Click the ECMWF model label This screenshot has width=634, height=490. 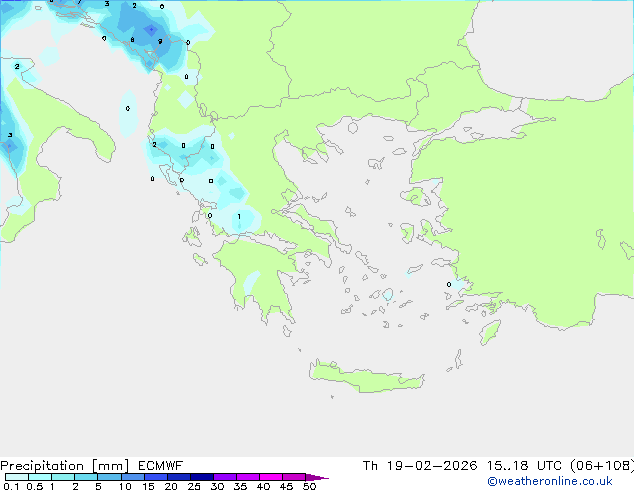[x=161, y=466]
